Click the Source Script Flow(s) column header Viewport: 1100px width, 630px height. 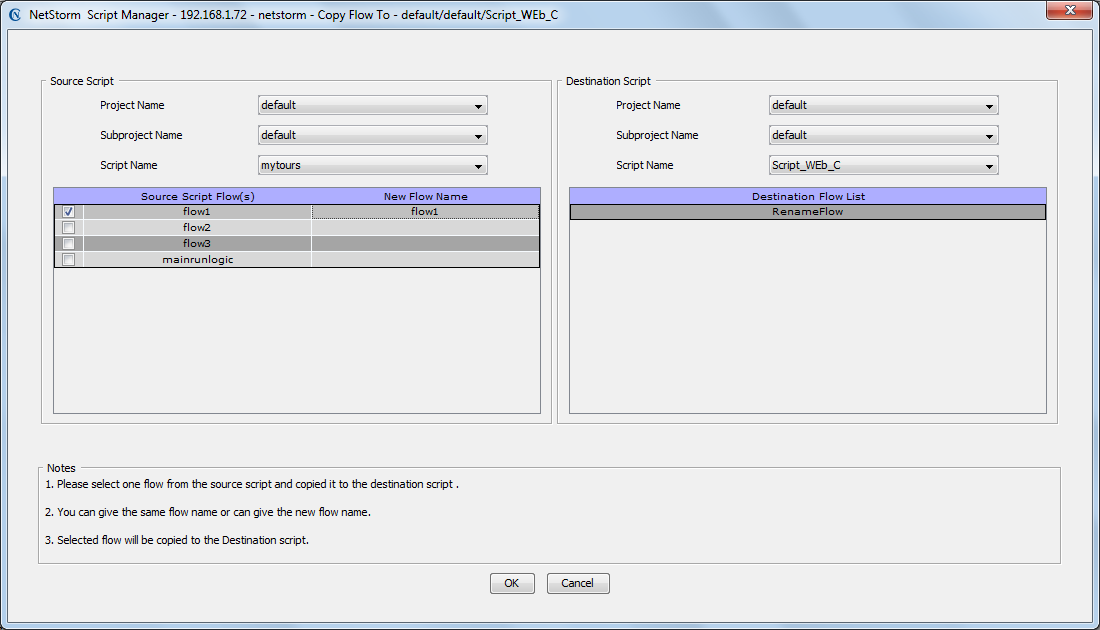tap(198, 196)
